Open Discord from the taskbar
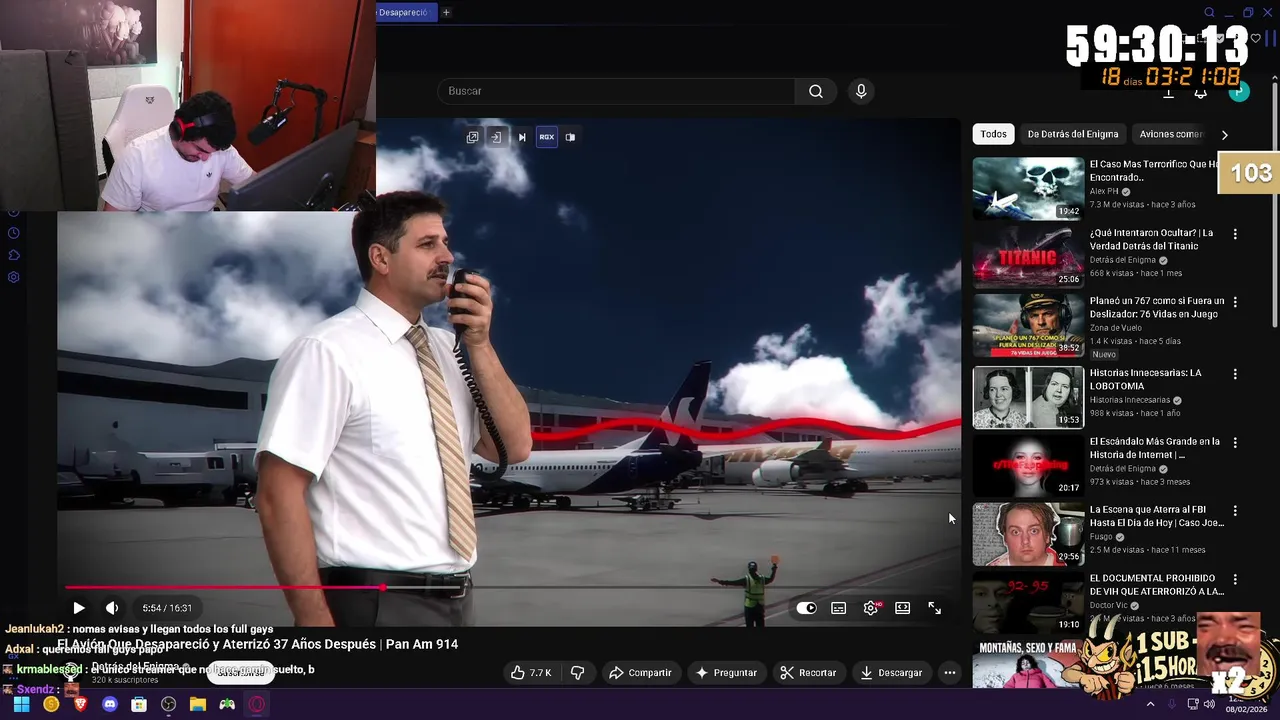Screen dimensions: 1280x720 110,704
